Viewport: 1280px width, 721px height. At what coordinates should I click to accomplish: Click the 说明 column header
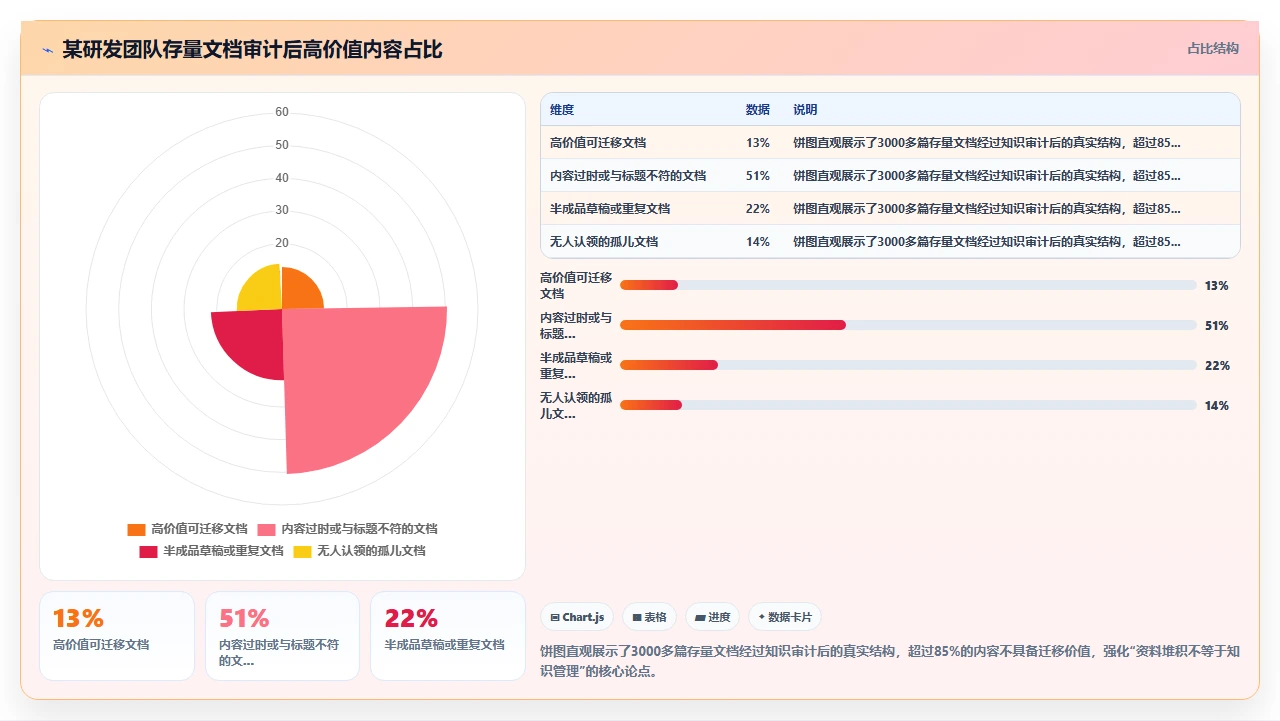pos(805,110)
